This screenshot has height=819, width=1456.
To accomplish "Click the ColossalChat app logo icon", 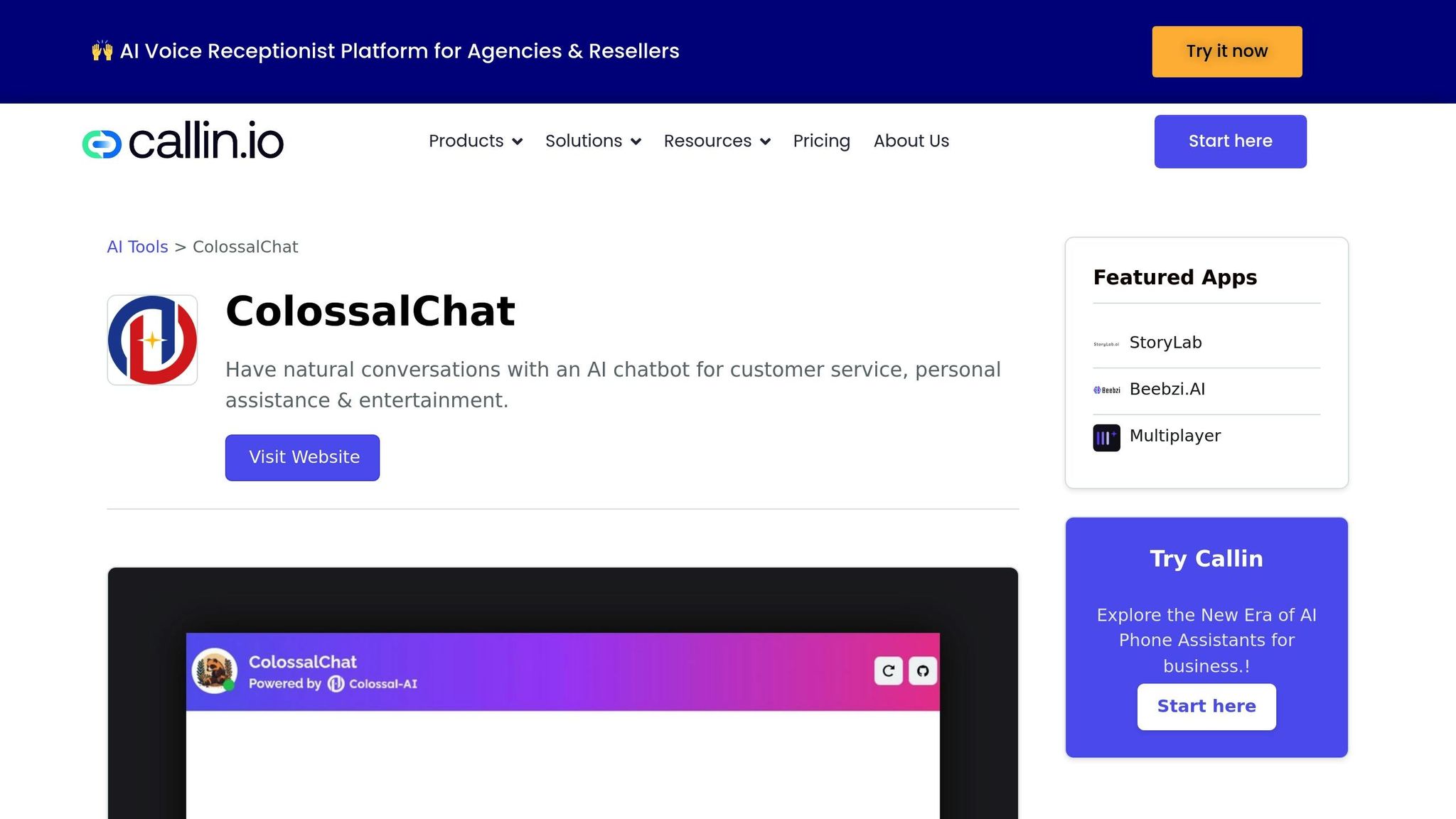I will (152, 340).
